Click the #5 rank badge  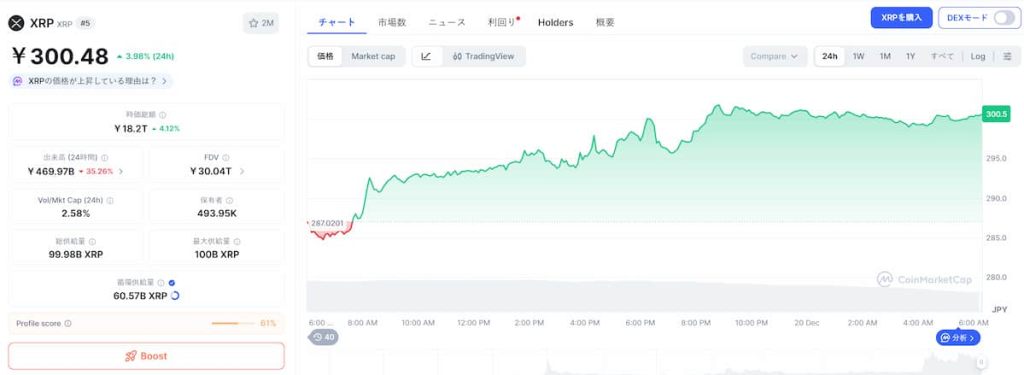pyautogui.click(x=85, y=23)
